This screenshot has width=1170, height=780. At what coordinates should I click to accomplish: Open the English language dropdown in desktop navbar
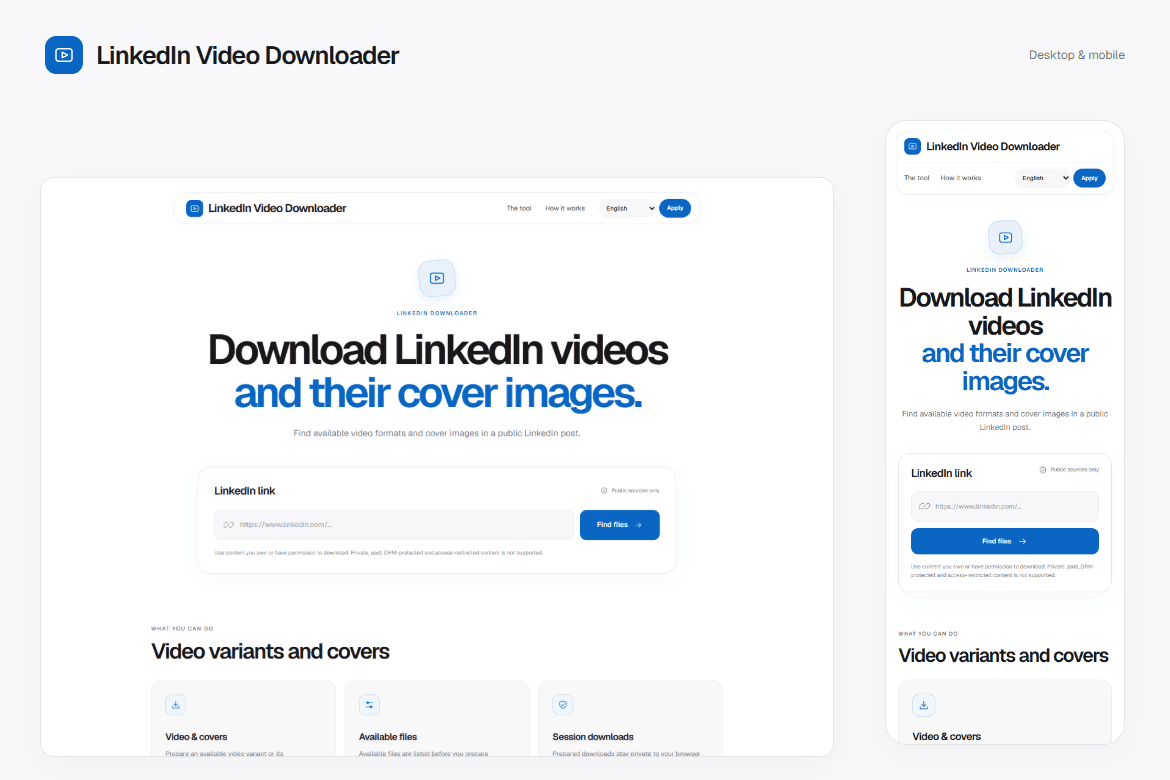(628, 208)
